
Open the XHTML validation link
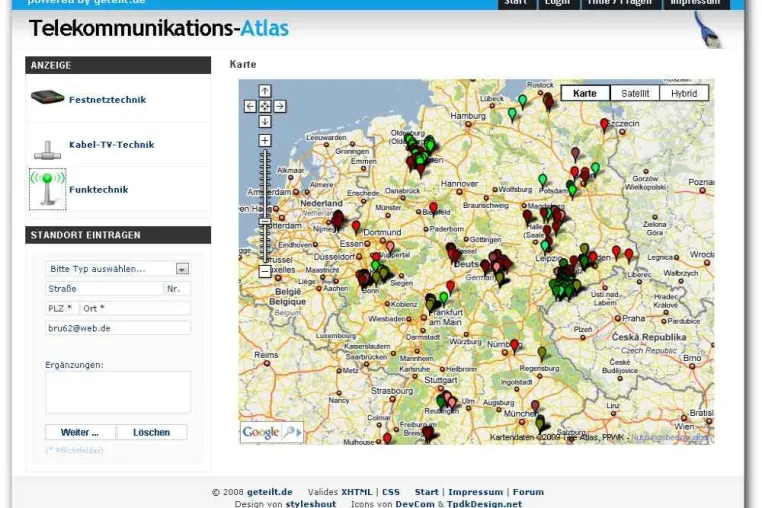pyautogui.click(x=356, y=492)
